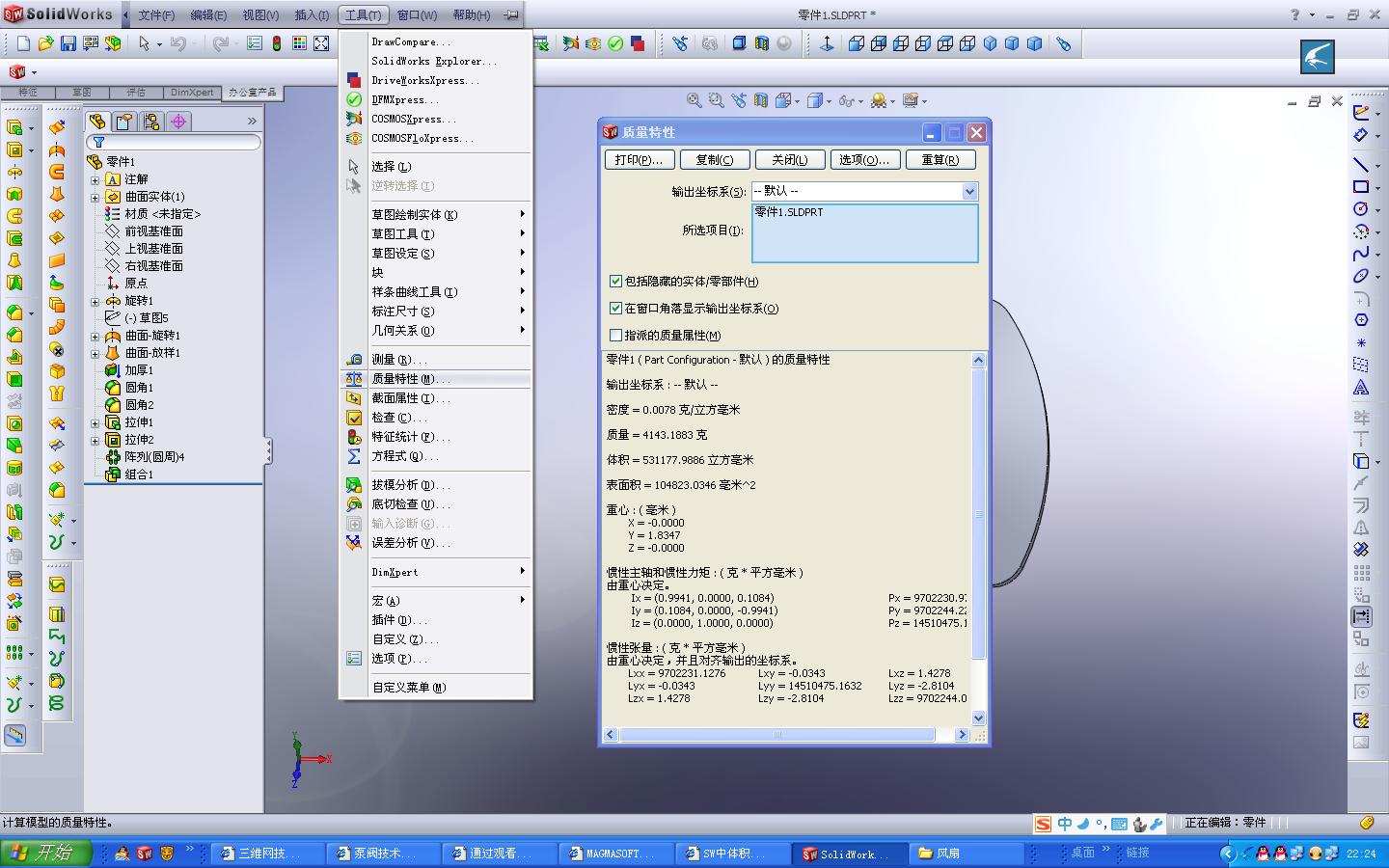Toggle 包括隐藏的实体/零部件 checkbox
Screen dimensions: 1389x868
[615, 281]
